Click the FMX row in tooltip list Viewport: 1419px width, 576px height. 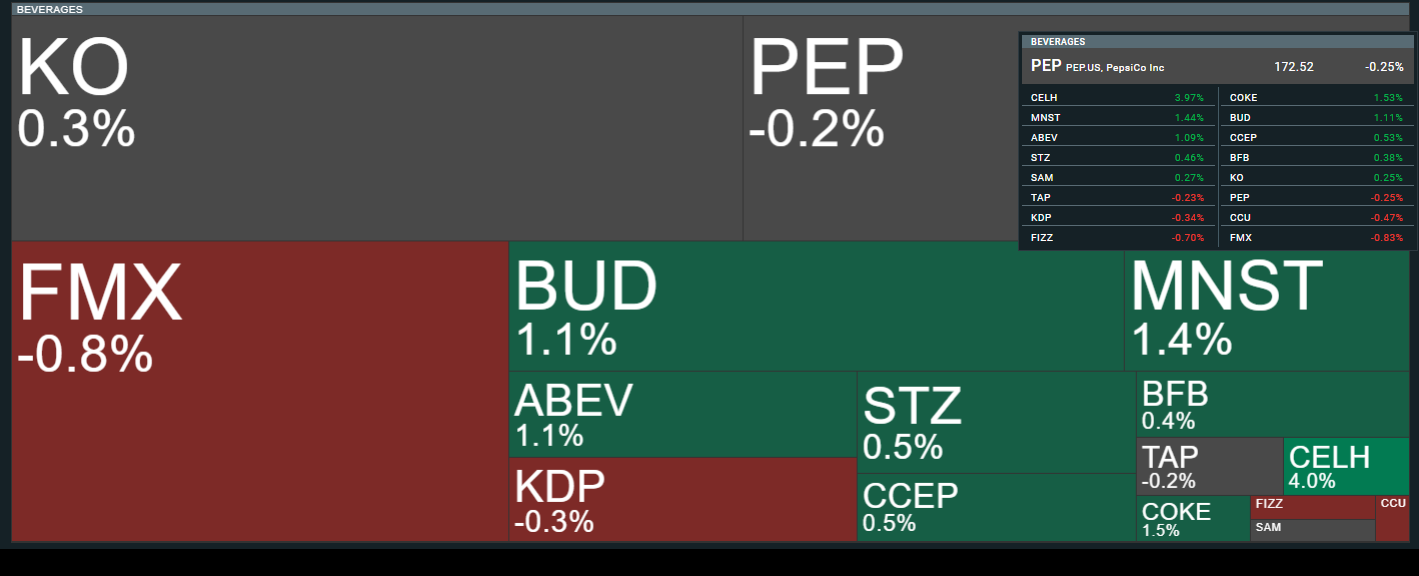click(x=1319, y=238)
